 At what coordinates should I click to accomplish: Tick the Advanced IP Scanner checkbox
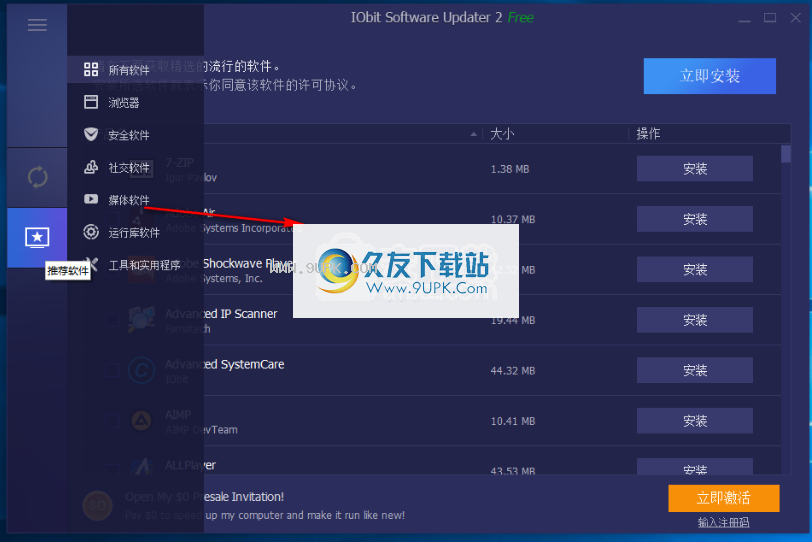pos(112,319)
